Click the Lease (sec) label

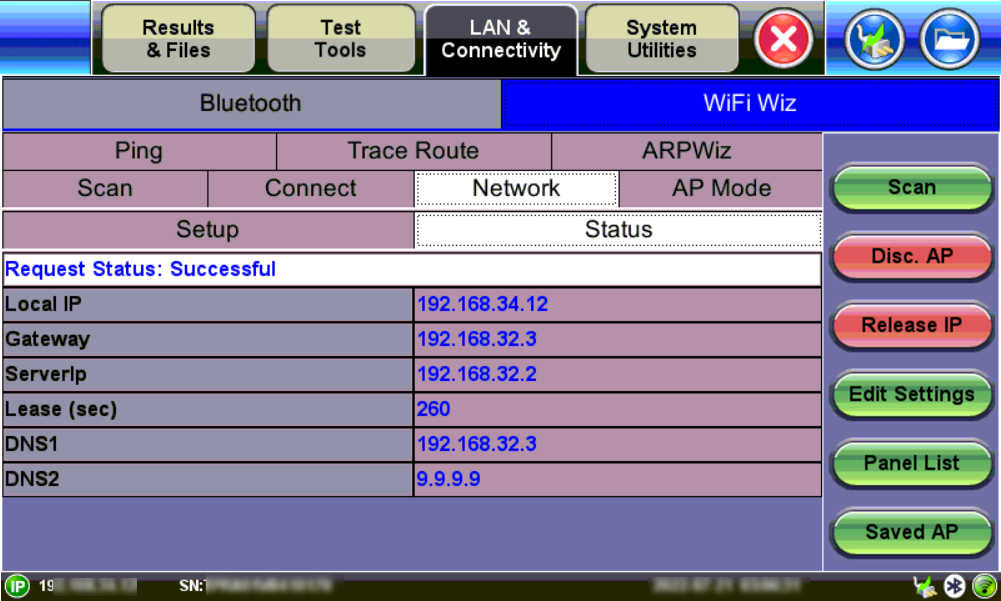tap(61, 409)
